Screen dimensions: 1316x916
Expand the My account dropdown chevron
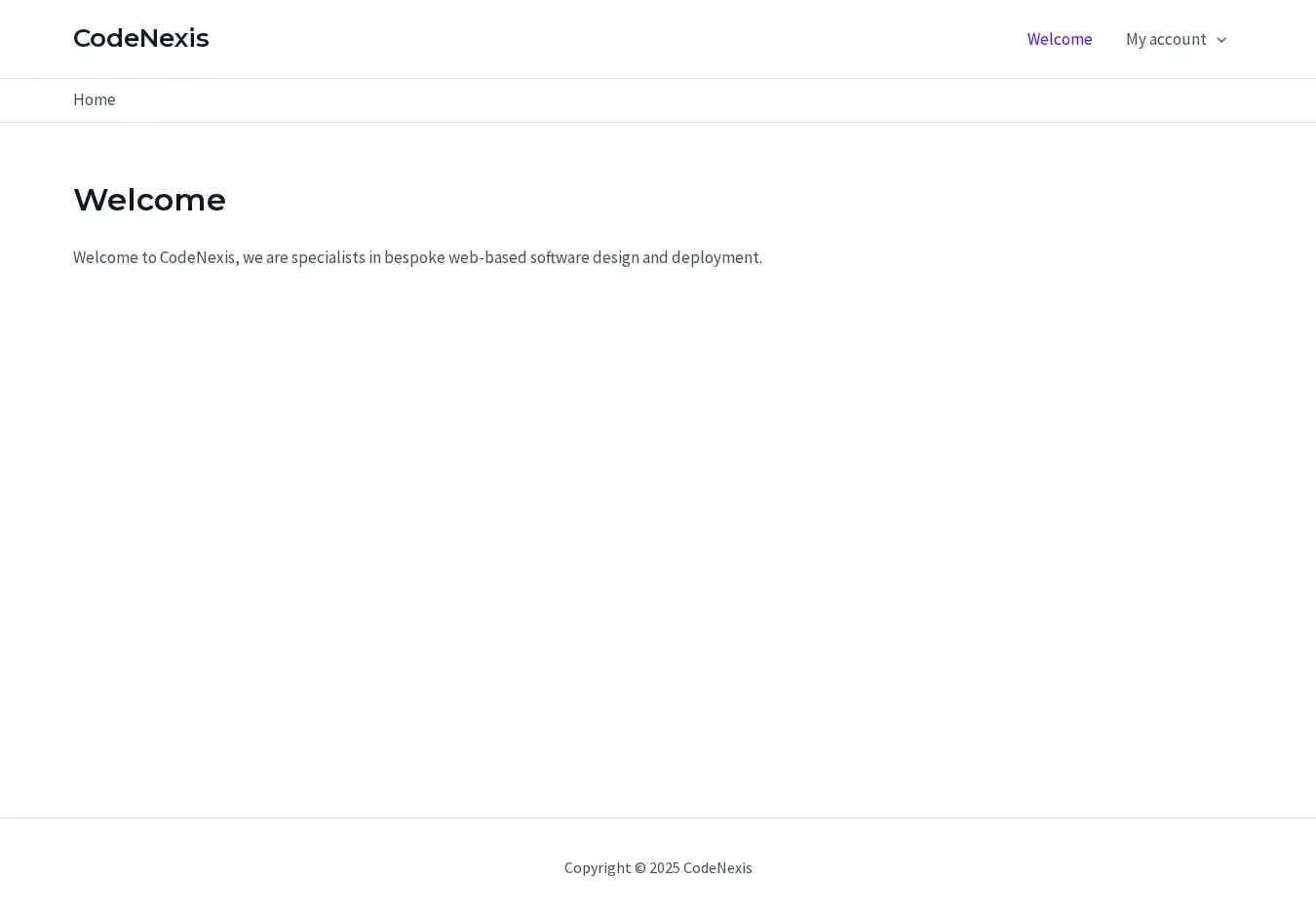1221,40
